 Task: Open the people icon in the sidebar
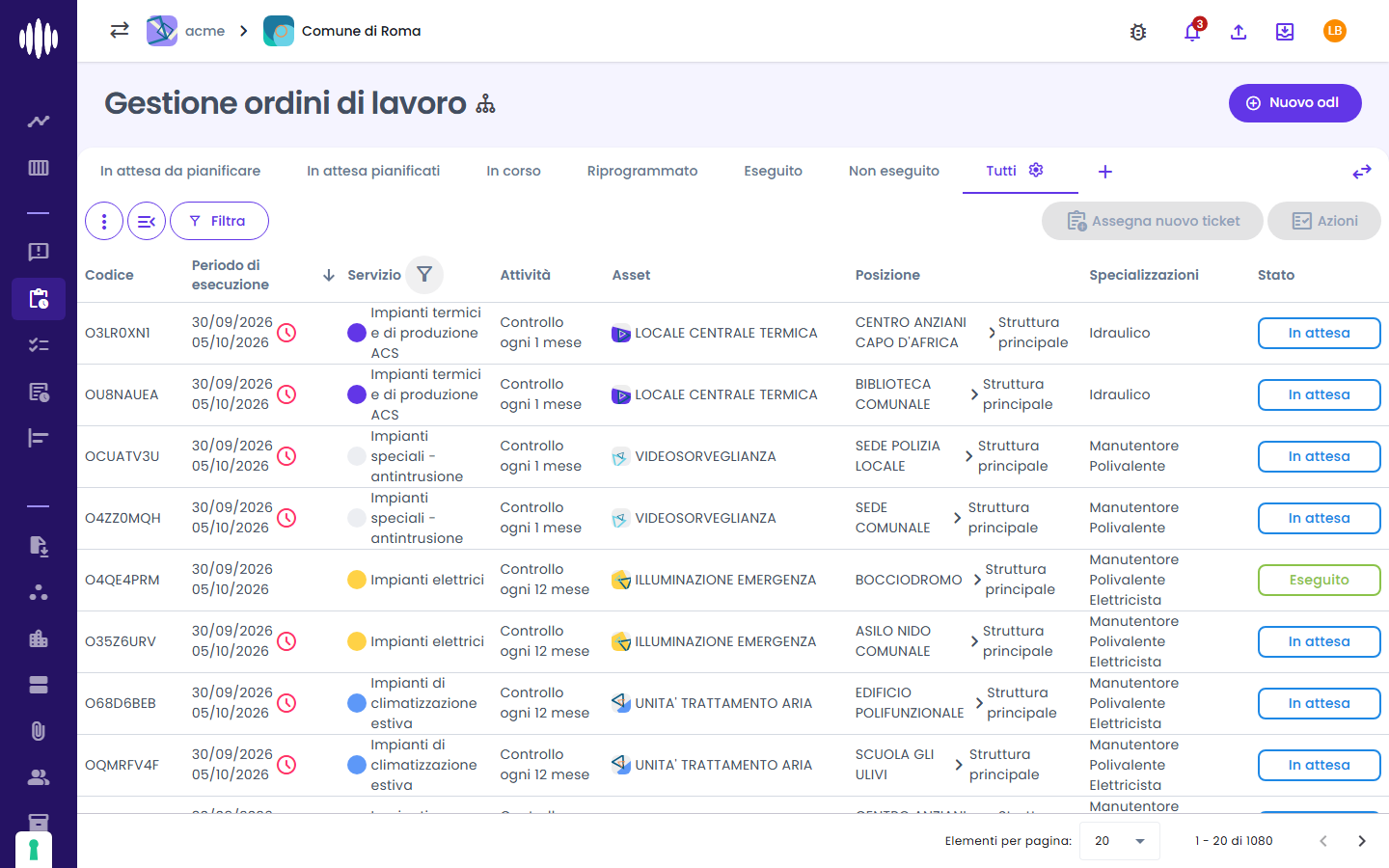click(39, 777)
